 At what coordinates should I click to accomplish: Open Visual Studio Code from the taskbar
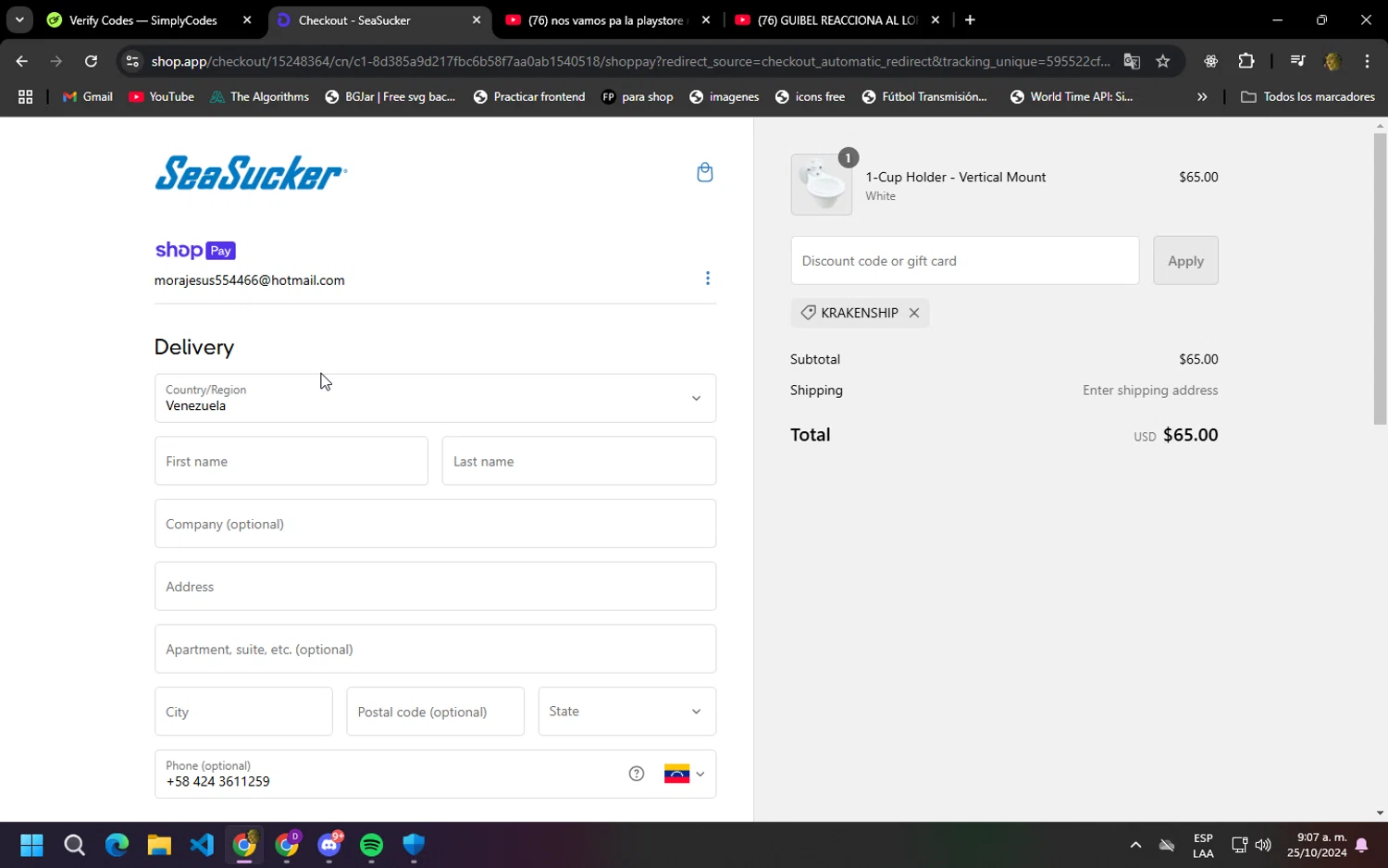(x=202, y=845)
